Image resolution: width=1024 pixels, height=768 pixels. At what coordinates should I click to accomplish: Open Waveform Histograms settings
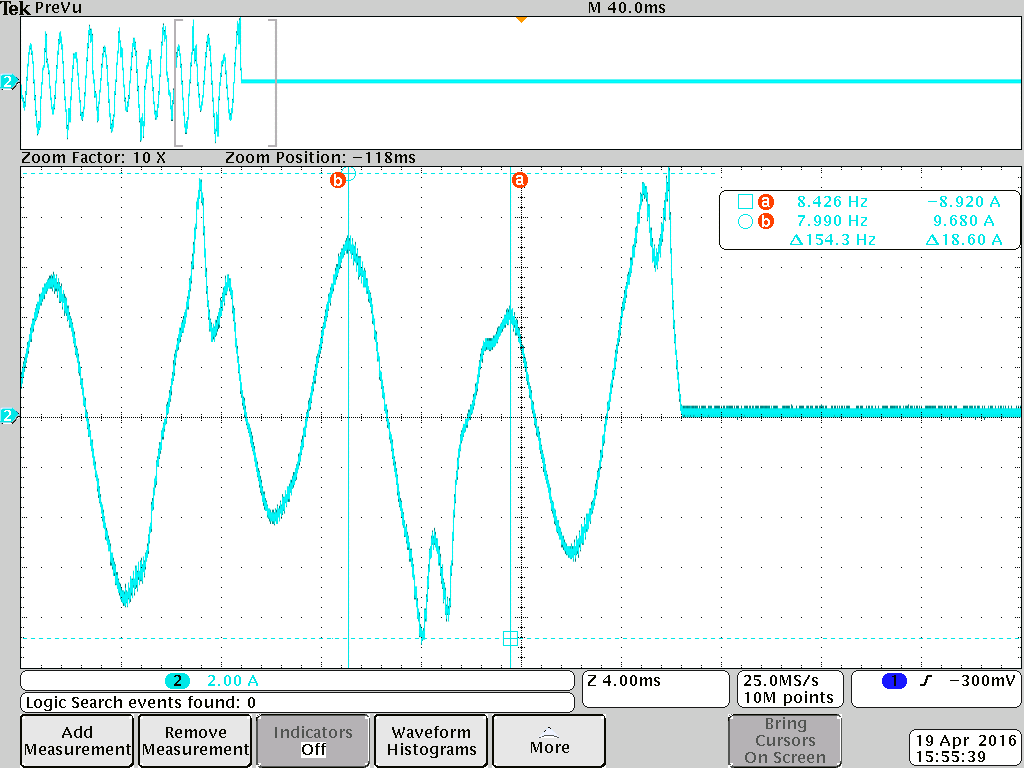431,741
